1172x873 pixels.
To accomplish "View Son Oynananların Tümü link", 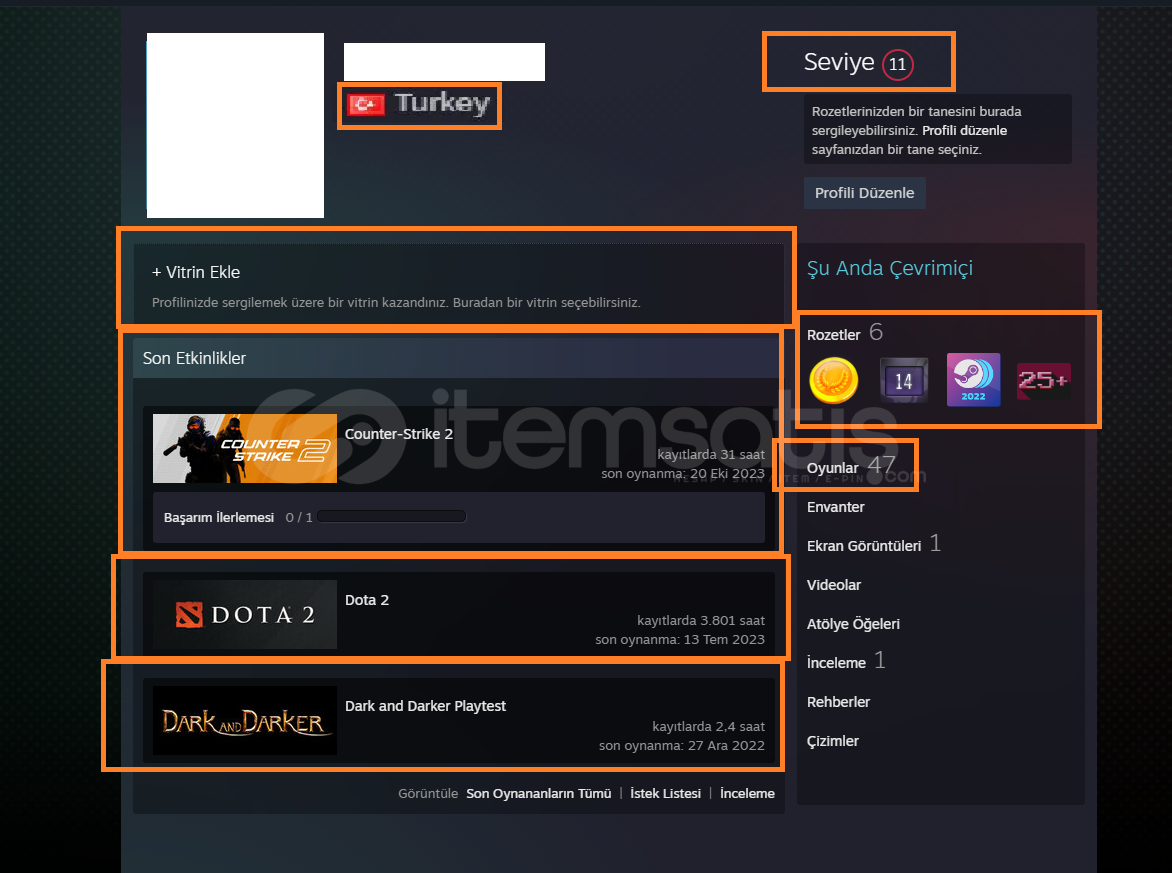I will click(x=538, y=794).
